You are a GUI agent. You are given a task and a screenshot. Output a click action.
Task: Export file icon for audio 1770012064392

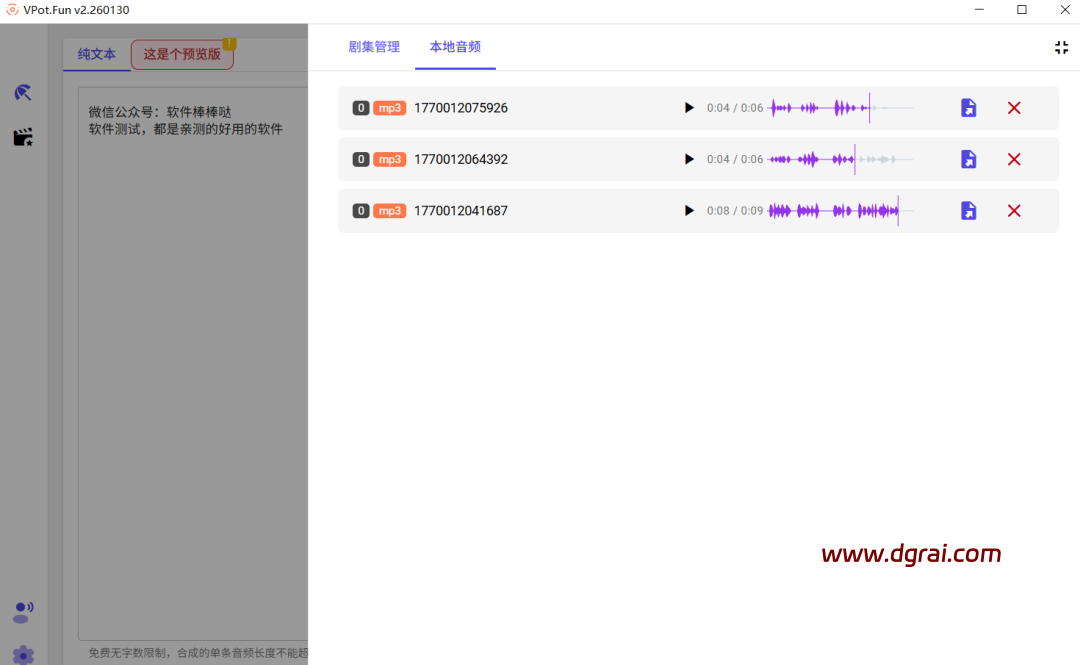pos(968,159)
